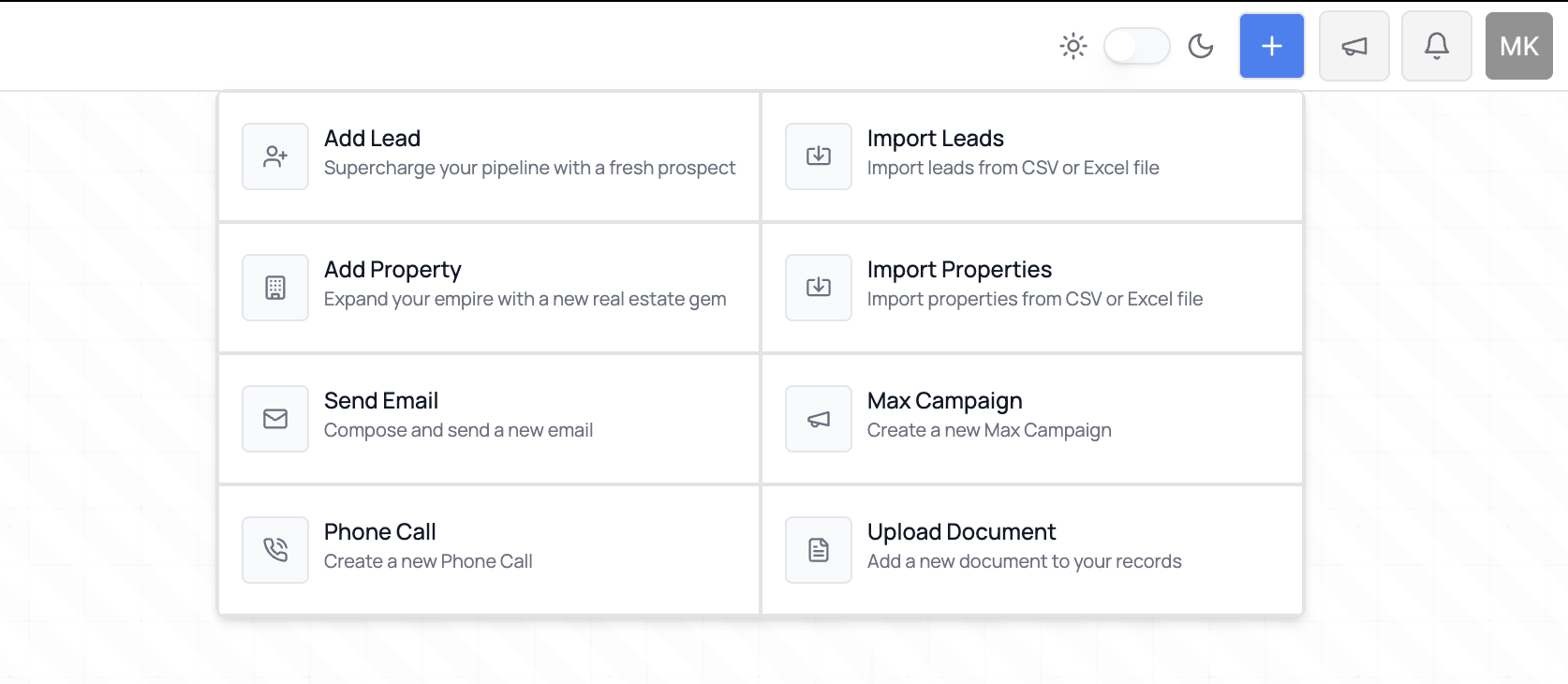Screen dimensions: 1568x684
Task: Select the Send Email title
Action: pos(381,401)
